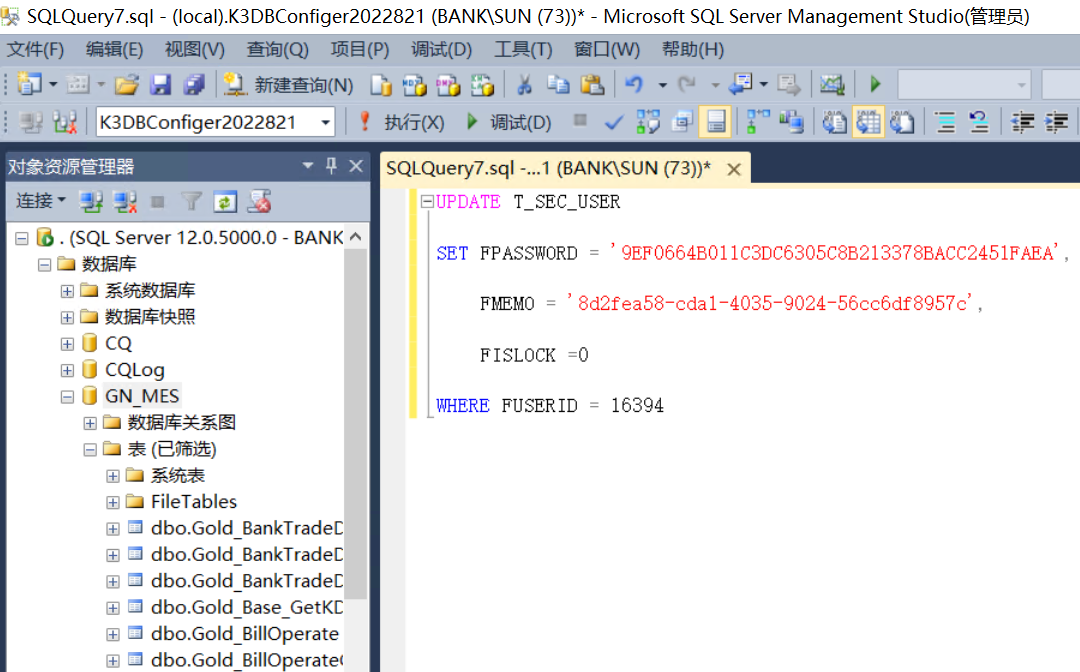Click the Copy icon in toolbar
1080x672 pixels.
click(558, 84)
